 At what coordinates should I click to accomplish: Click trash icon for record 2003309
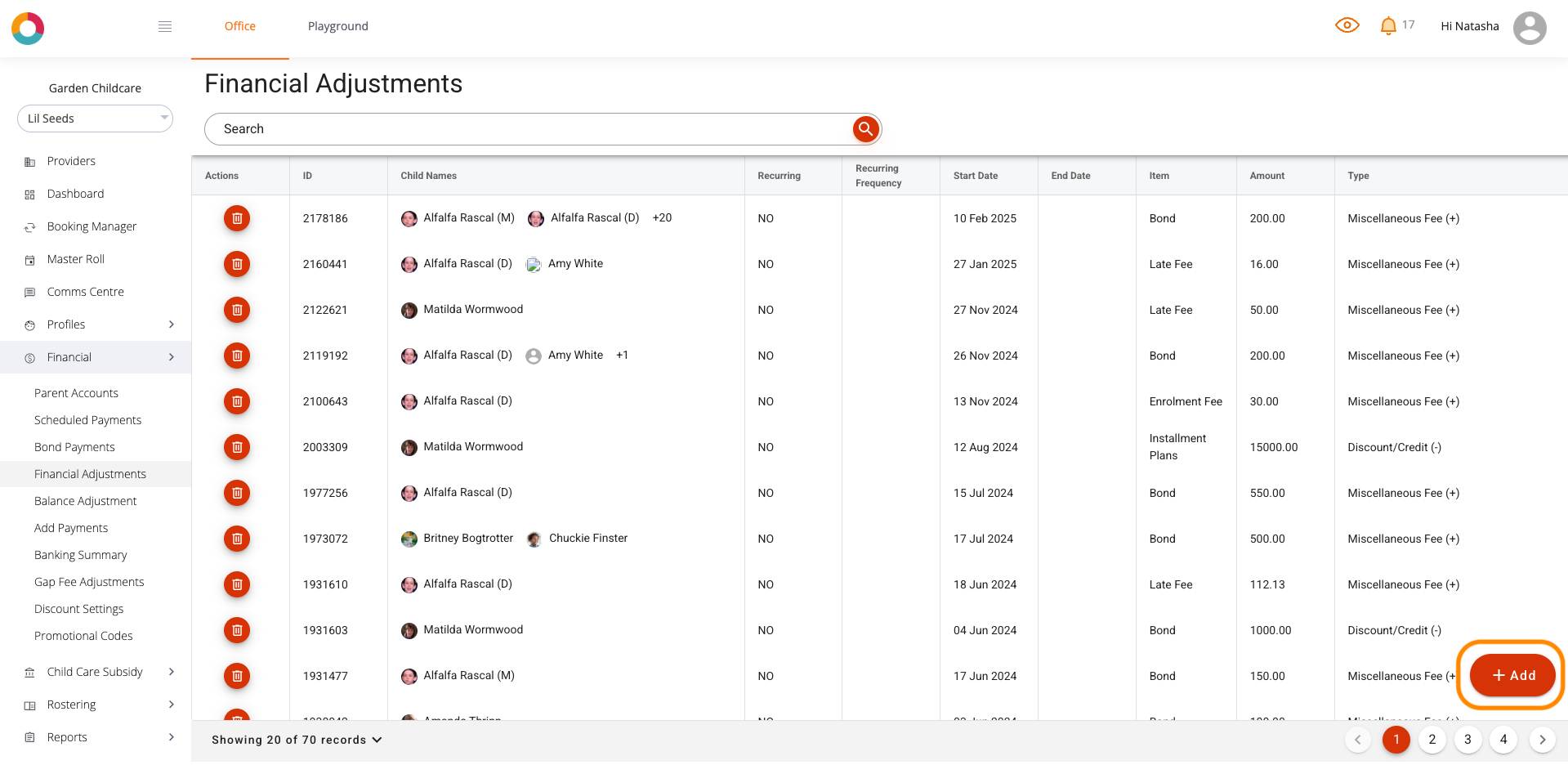coord(237,447)
